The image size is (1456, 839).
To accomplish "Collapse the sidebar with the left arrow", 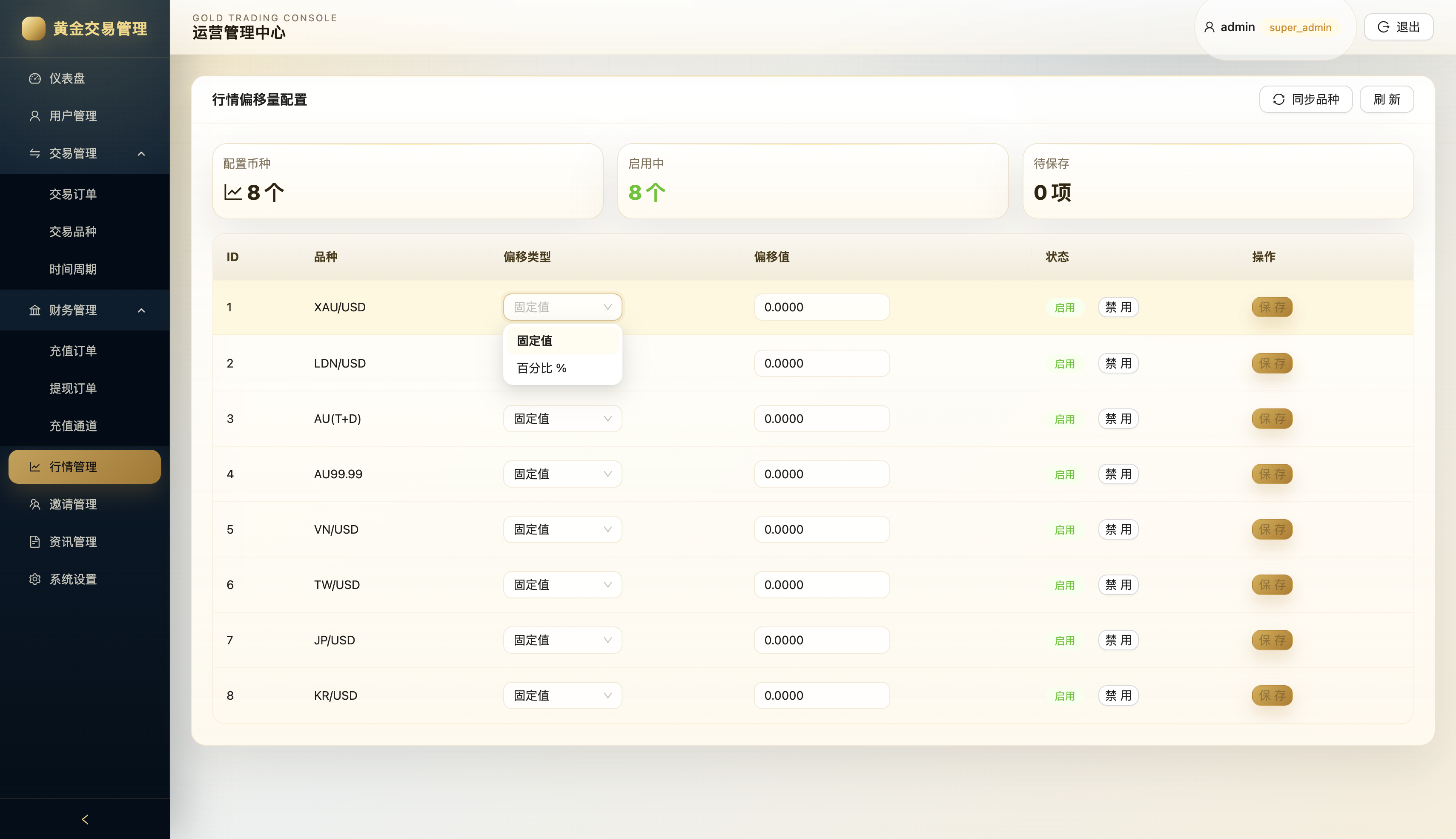I will [85, 819].
